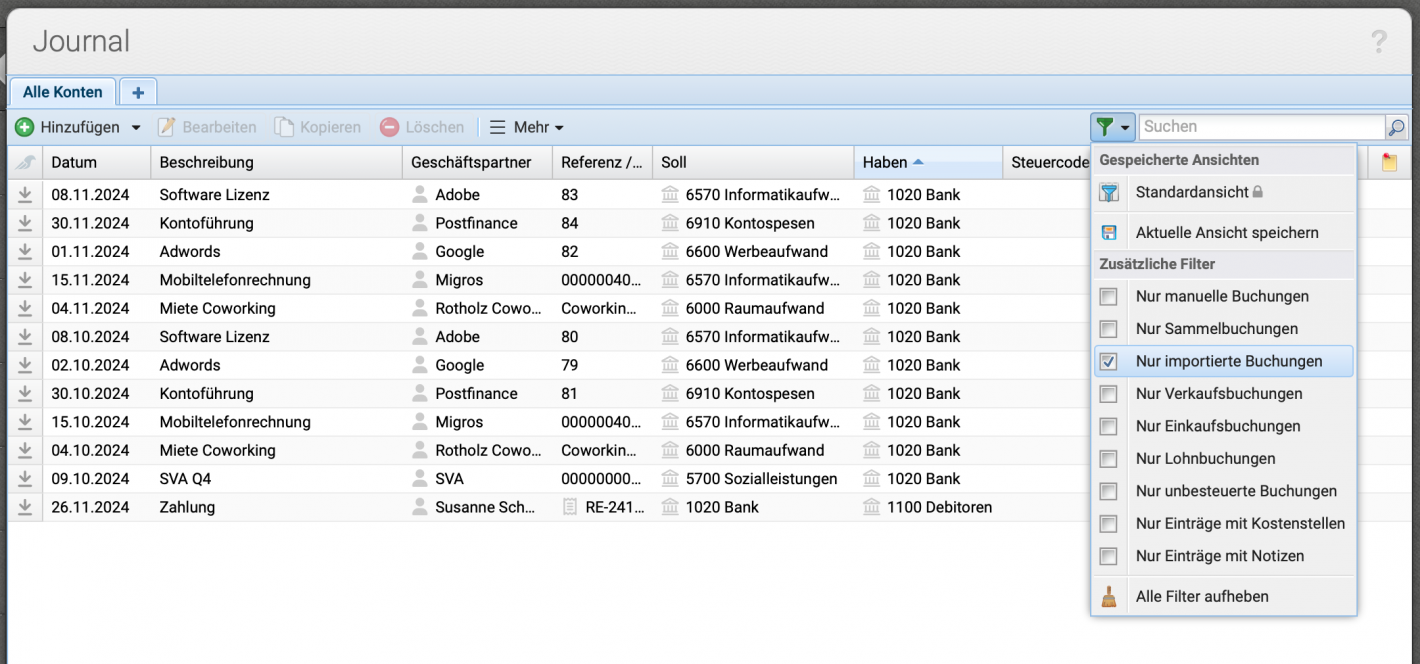Select the SVA Q4 description cell
1420x664 pixels.
276,479
